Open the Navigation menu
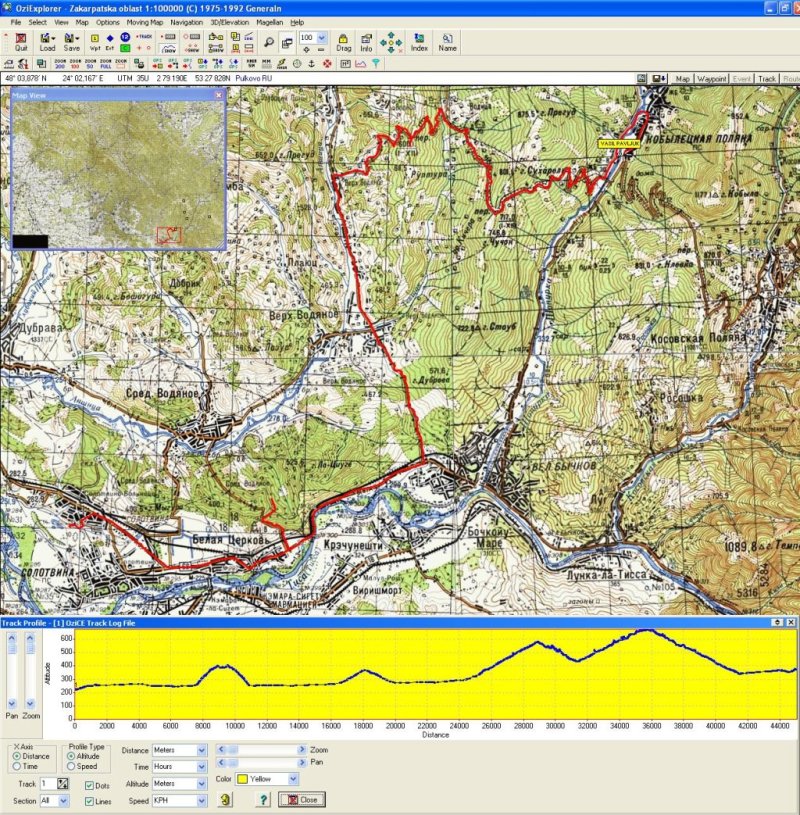800x815 pixels. [x=186, y=21]
